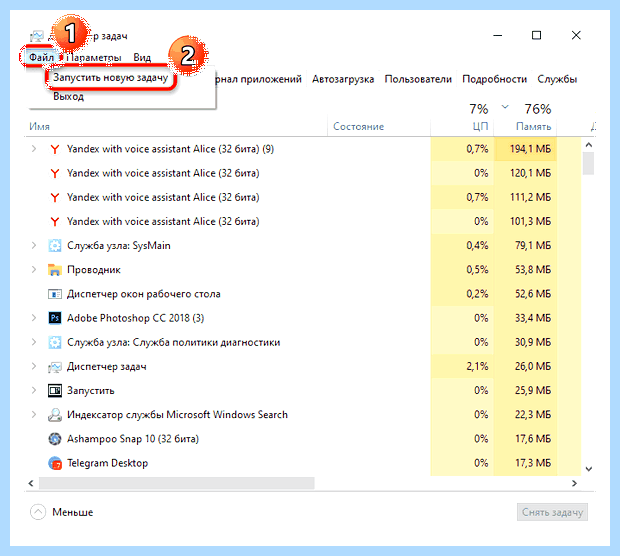Select the Индексатор службы Microsoft Windows Search name

pyautogui.click(x=177, y=415)
